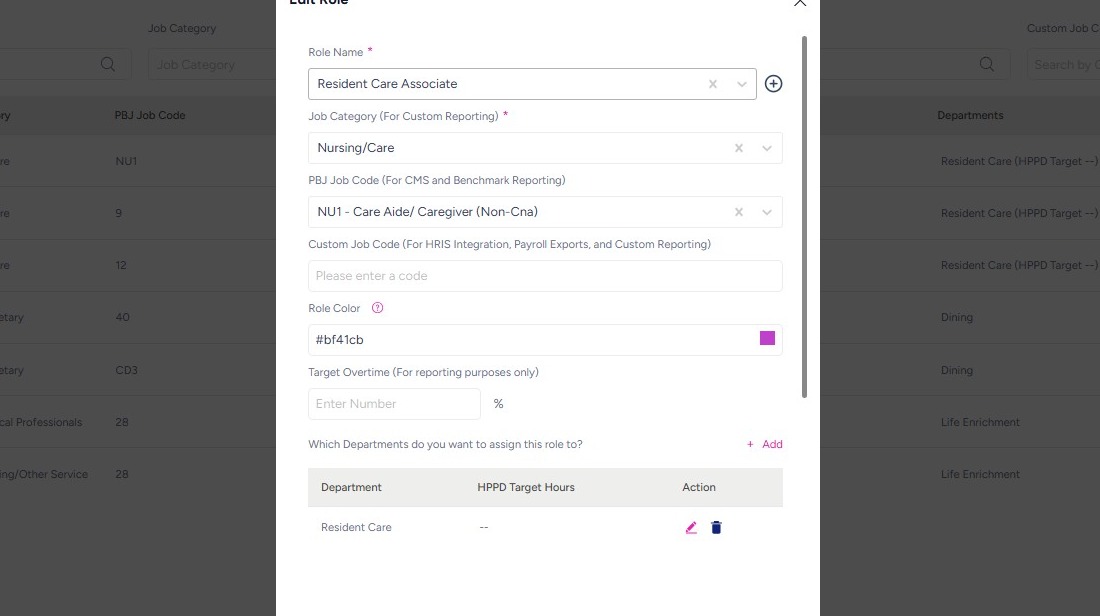The image size is (1100, 616).
Task: Click the Job Category search field in background
Action: [210, 65]
